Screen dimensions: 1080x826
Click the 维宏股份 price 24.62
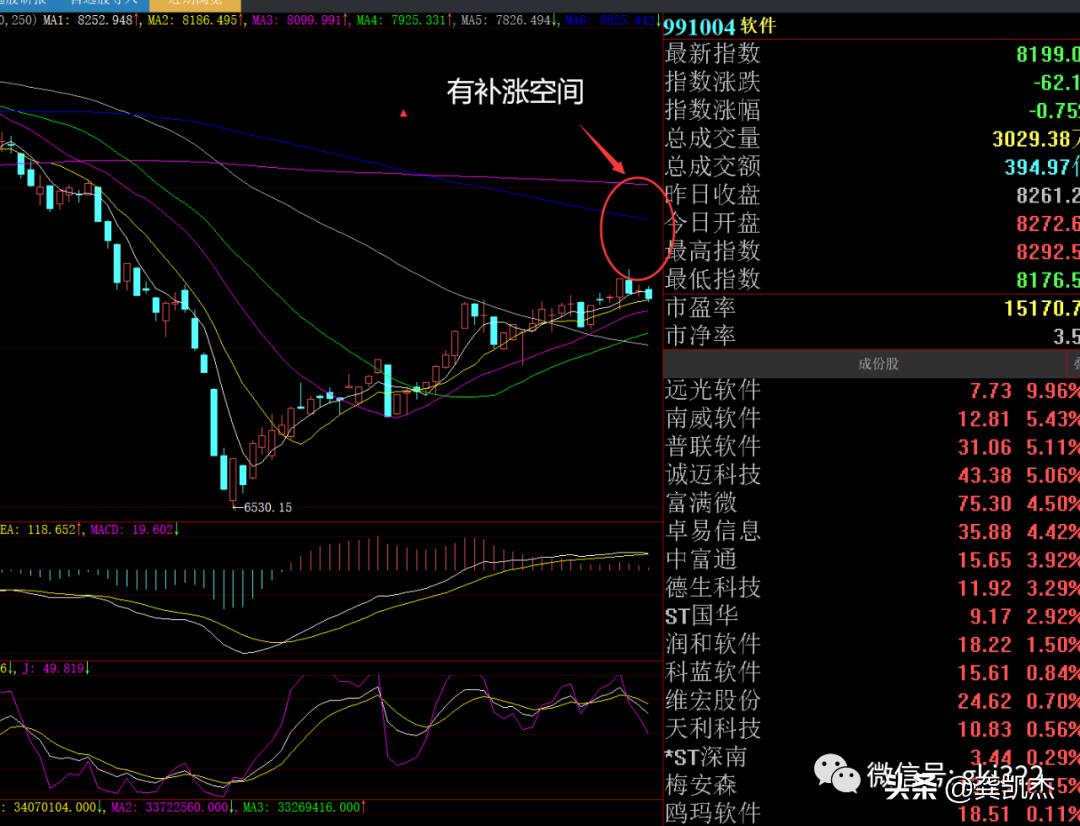985,701
